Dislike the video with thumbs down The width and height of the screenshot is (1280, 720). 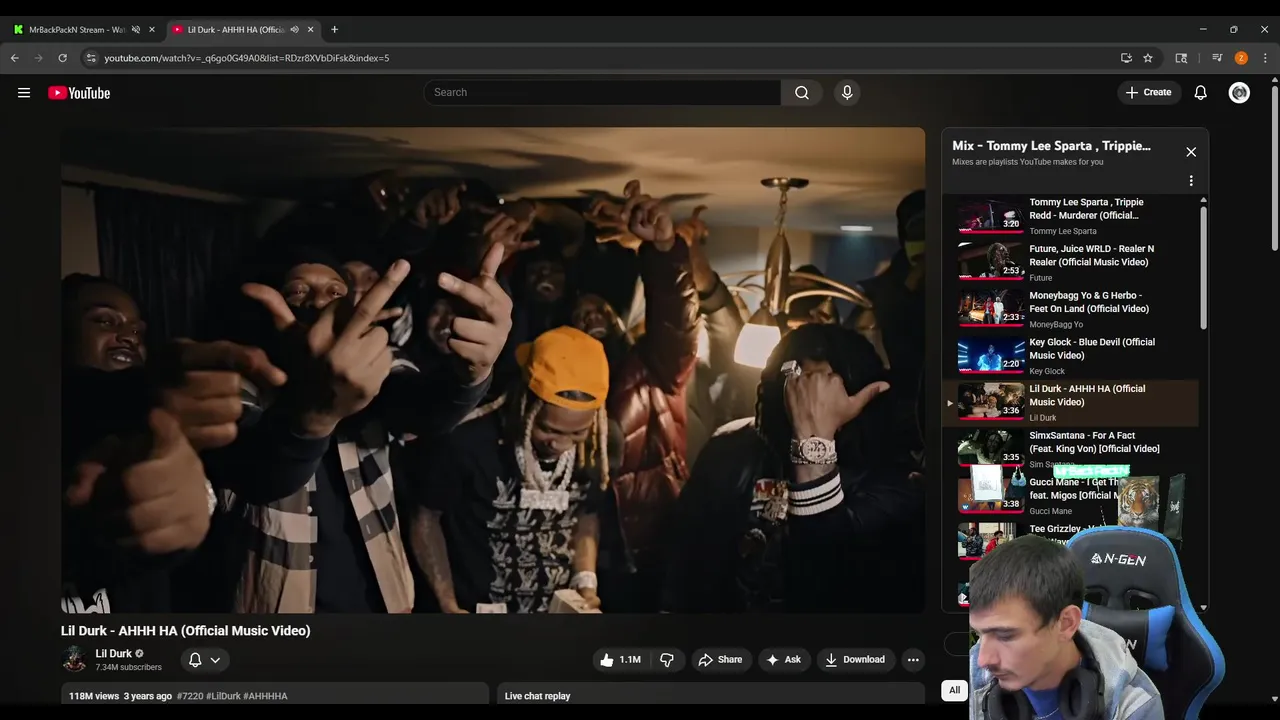point(667,659)
